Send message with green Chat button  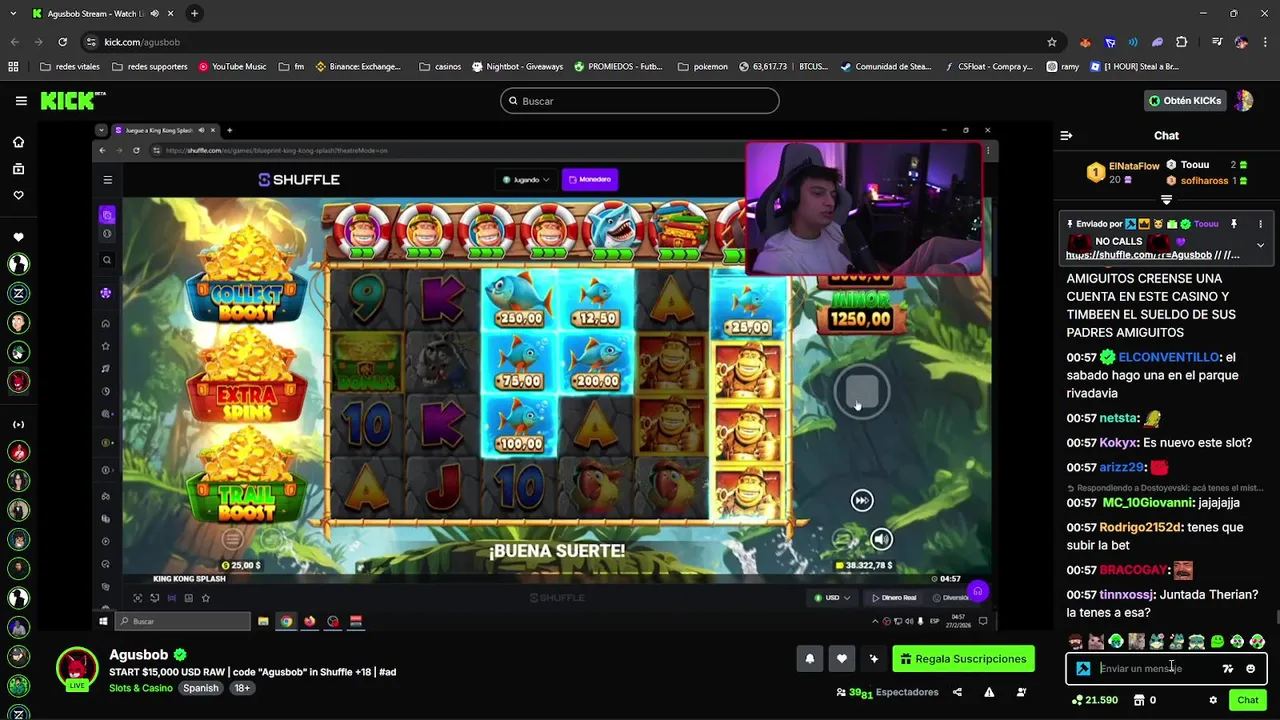1247,700
